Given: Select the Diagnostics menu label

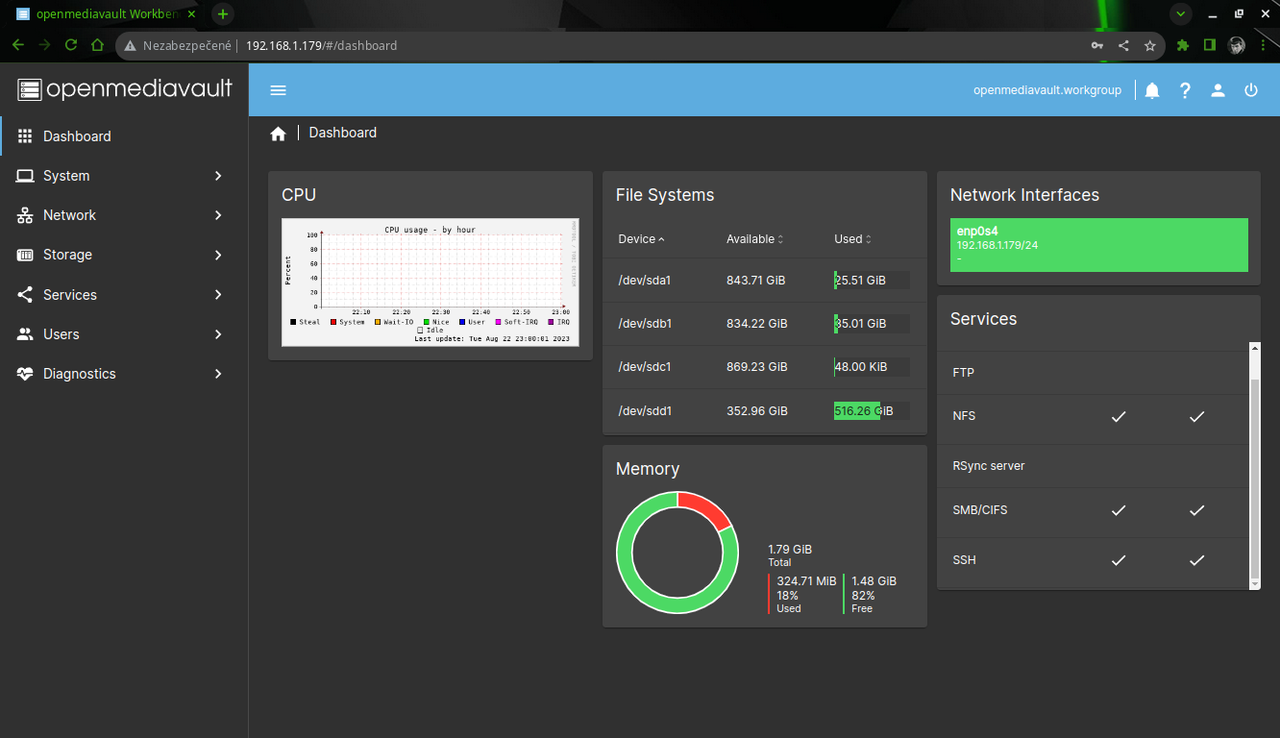Looking at the screenshot, I should tap(79, 374).
